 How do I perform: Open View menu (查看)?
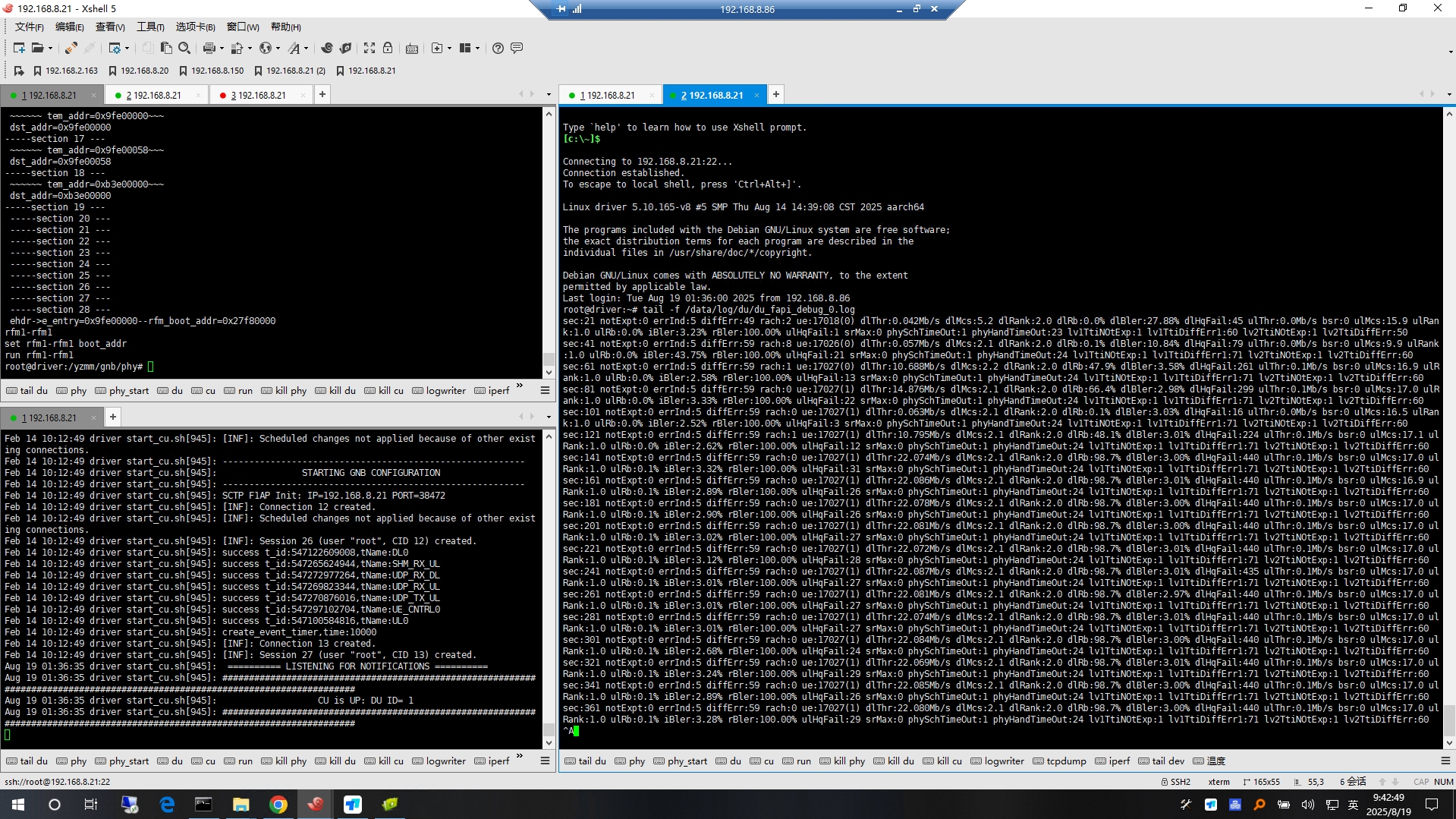110,27
